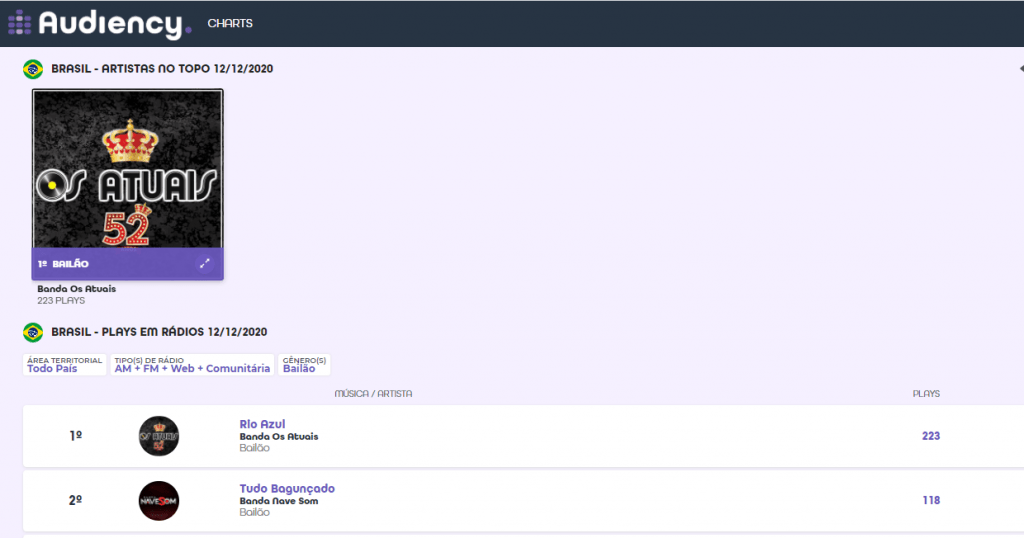1024x538 pixels.
Task: Click the Brasil - Plays em Rádios heading
Action: pos(159,332)
